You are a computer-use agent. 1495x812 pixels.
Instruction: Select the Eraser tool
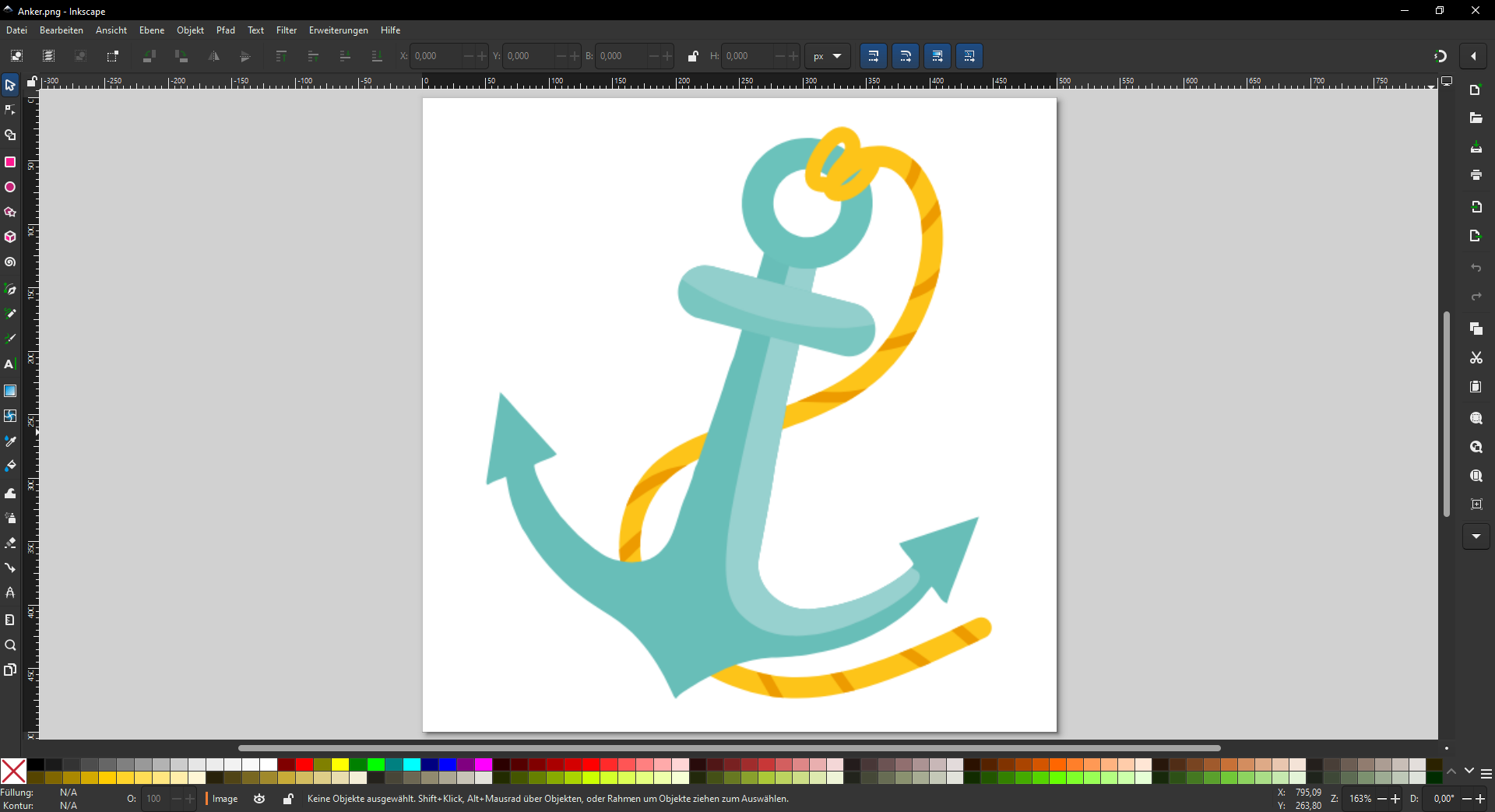[10, 543]
